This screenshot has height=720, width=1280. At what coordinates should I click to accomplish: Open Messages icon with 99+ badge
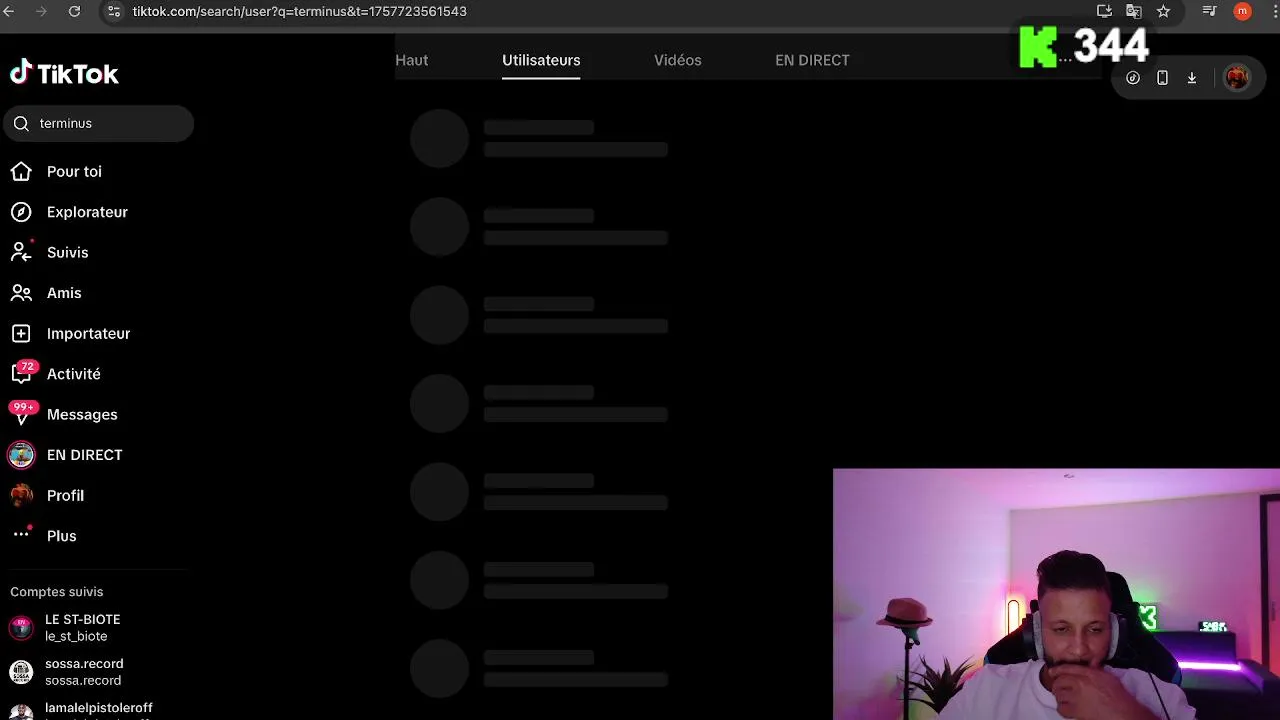coord(23,413)
